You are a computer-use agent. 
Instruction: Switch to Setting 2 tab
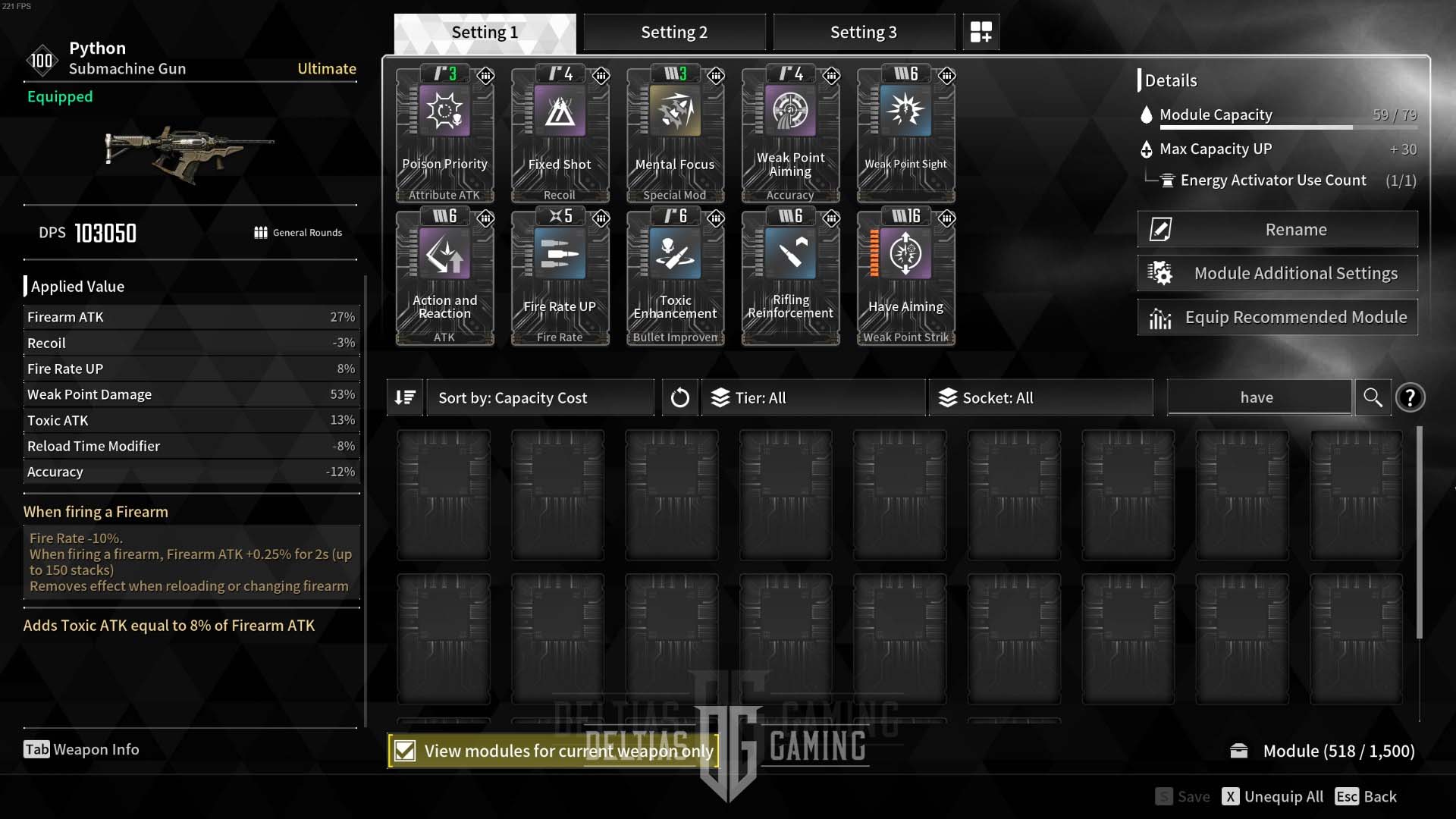coord(674,31)
